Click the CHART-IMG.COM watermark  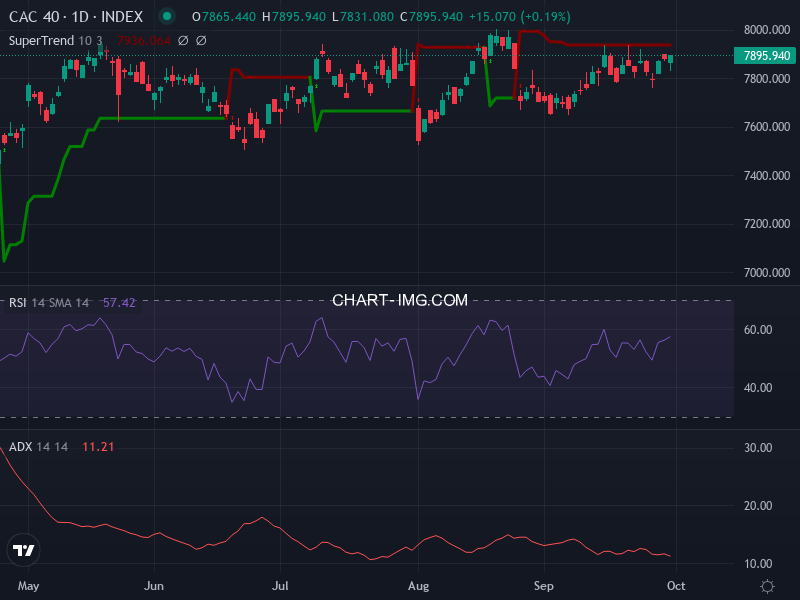point(400,300)
